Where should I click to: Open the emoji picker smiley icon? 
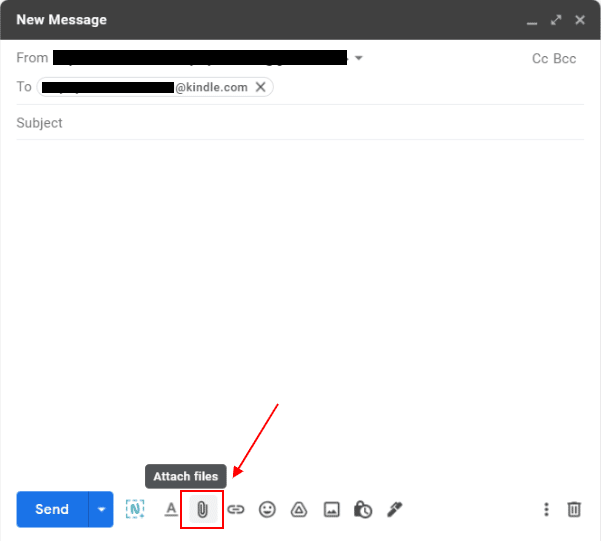[267, 510]
